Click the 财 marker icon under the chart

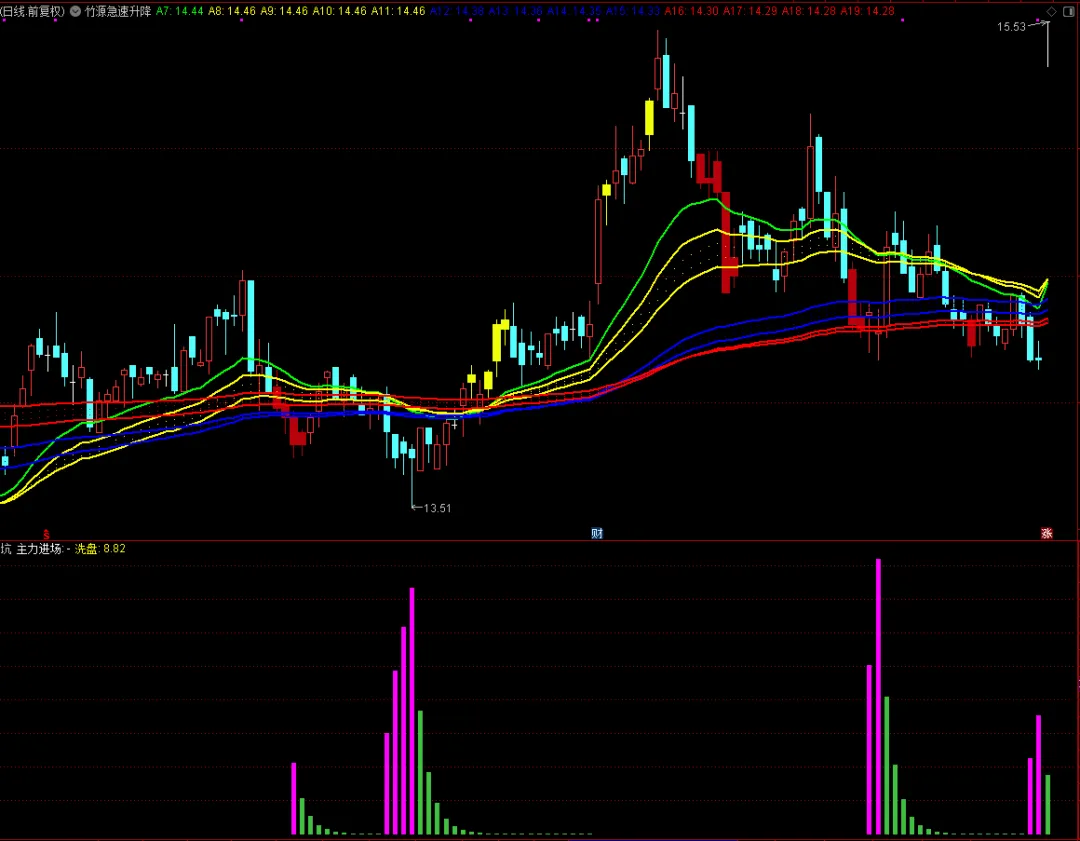tap(597, 533)
